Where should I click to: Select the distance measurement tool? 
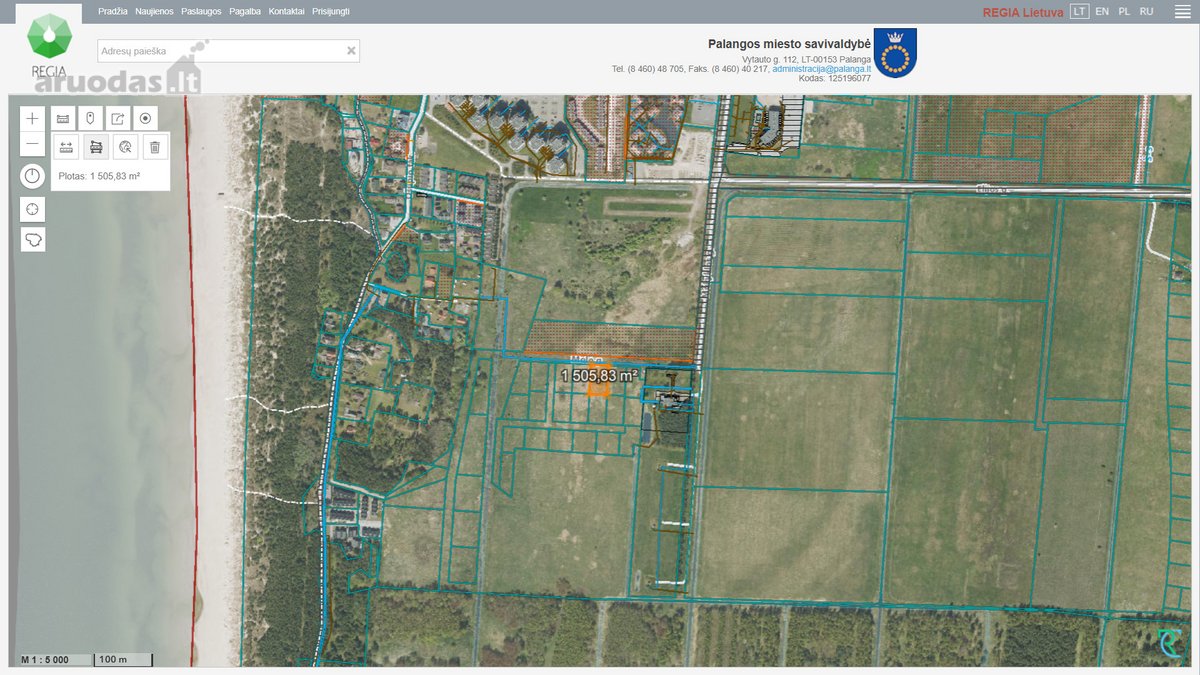67,147
